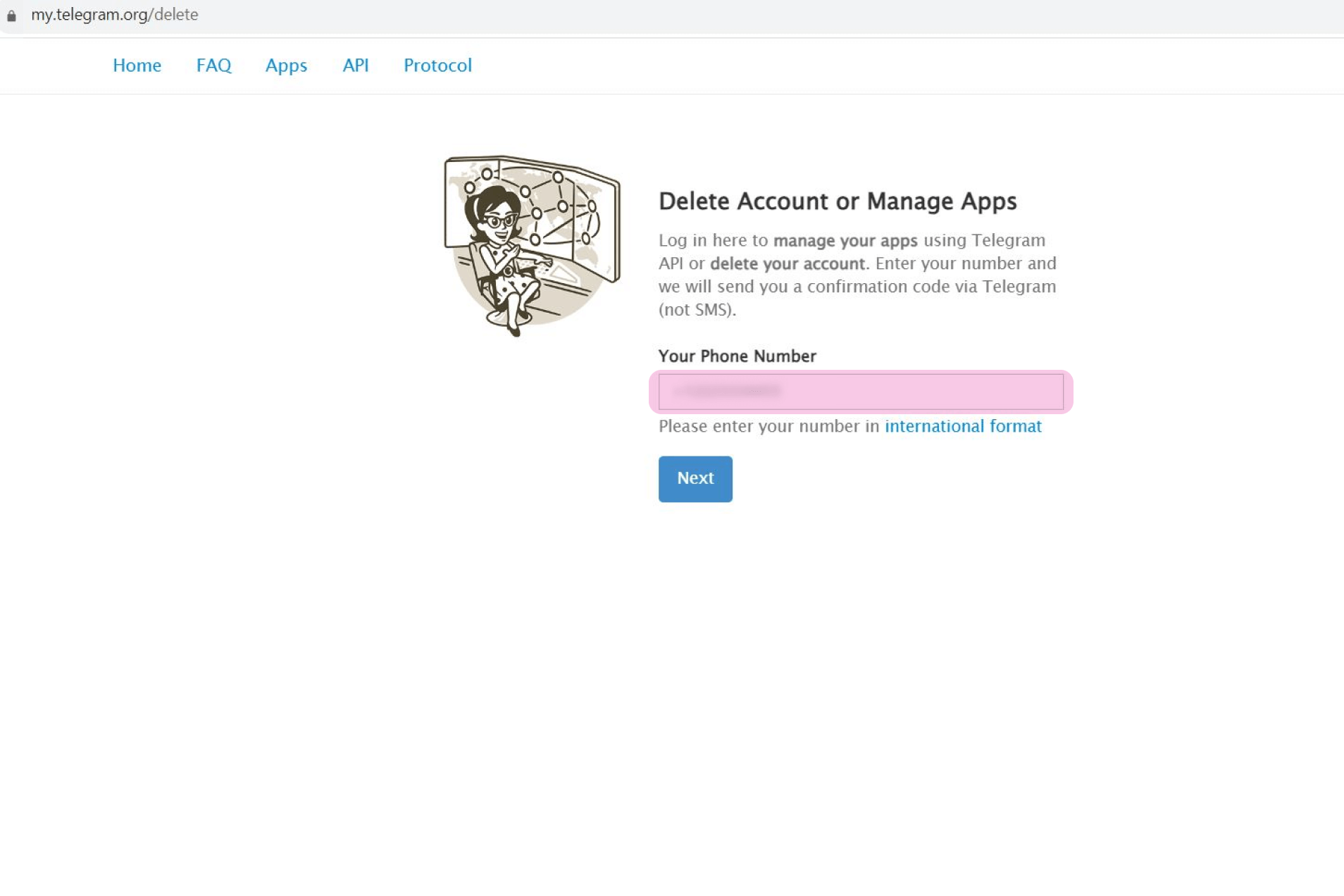Viewport: 1344px width, 896px height.
Task: Open the Apps navigation link
Action: coord(286,66)
